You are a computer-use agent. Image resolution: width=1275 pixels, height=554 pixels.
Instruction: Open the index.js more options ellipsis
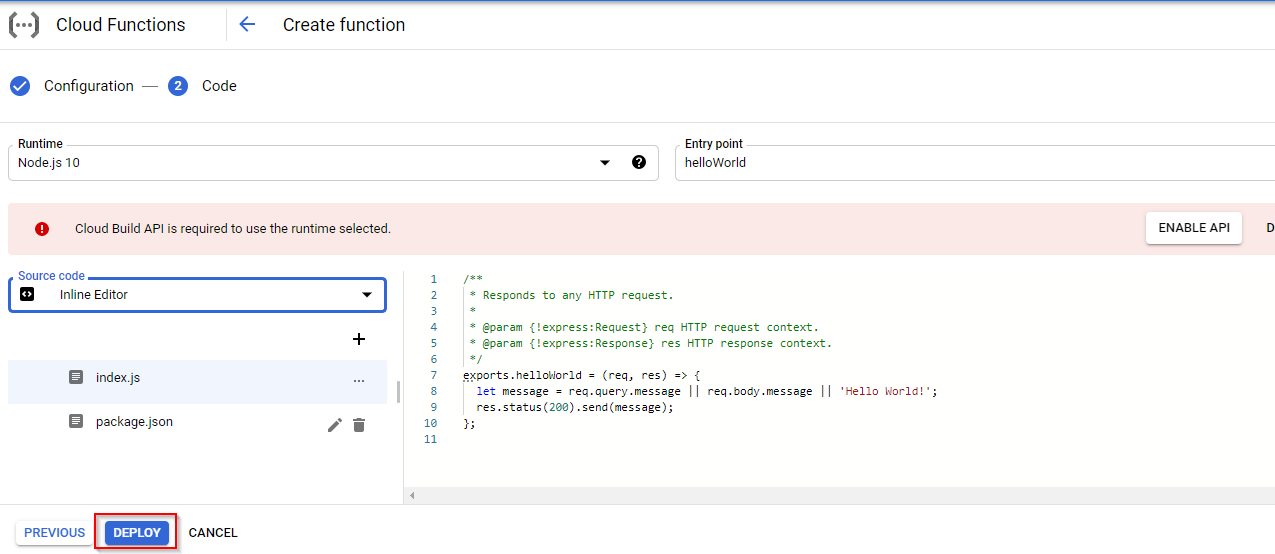pyautogui.click(x=359, y=381)
